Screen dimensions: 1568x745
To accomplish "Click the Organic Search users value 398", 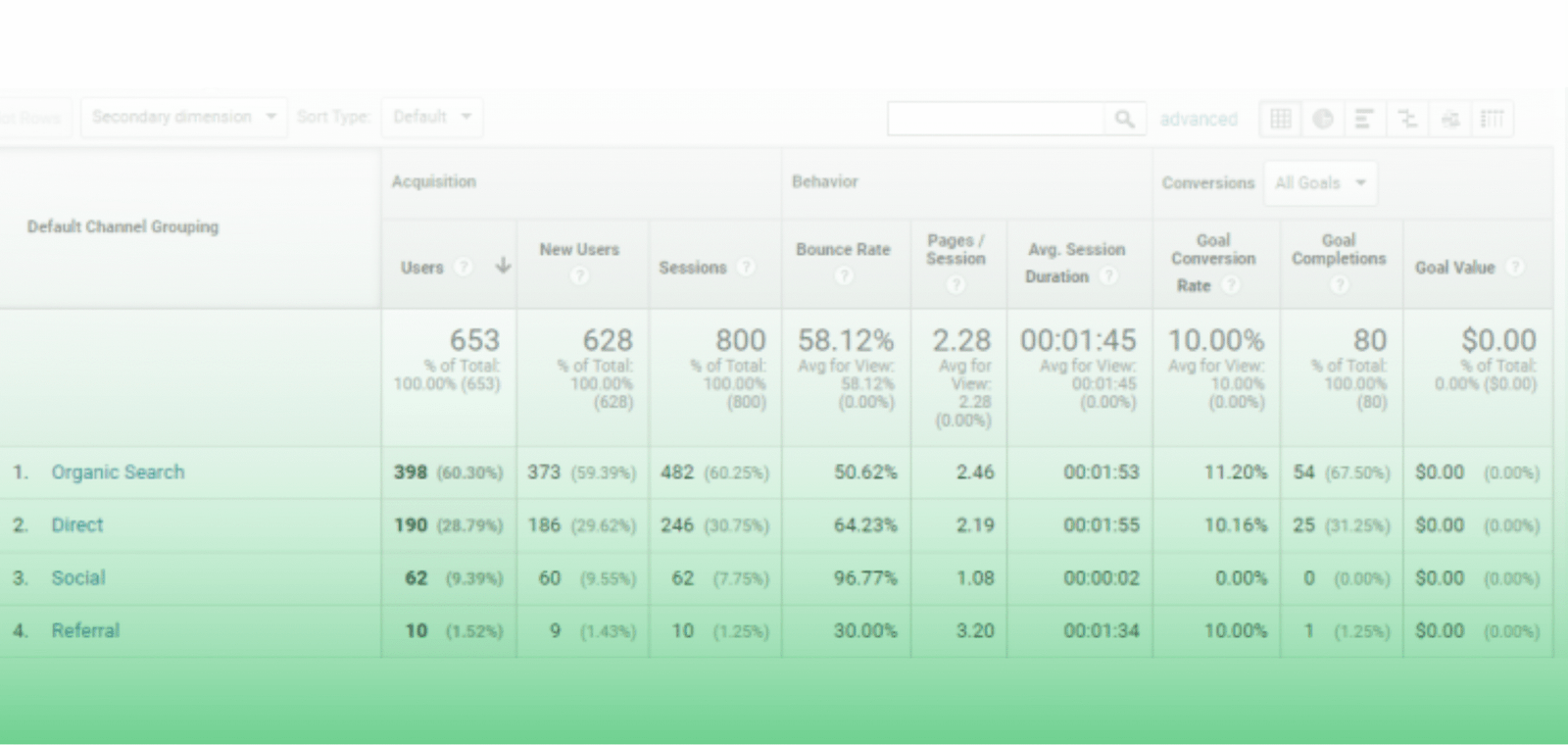I will (x=411, y=472).
